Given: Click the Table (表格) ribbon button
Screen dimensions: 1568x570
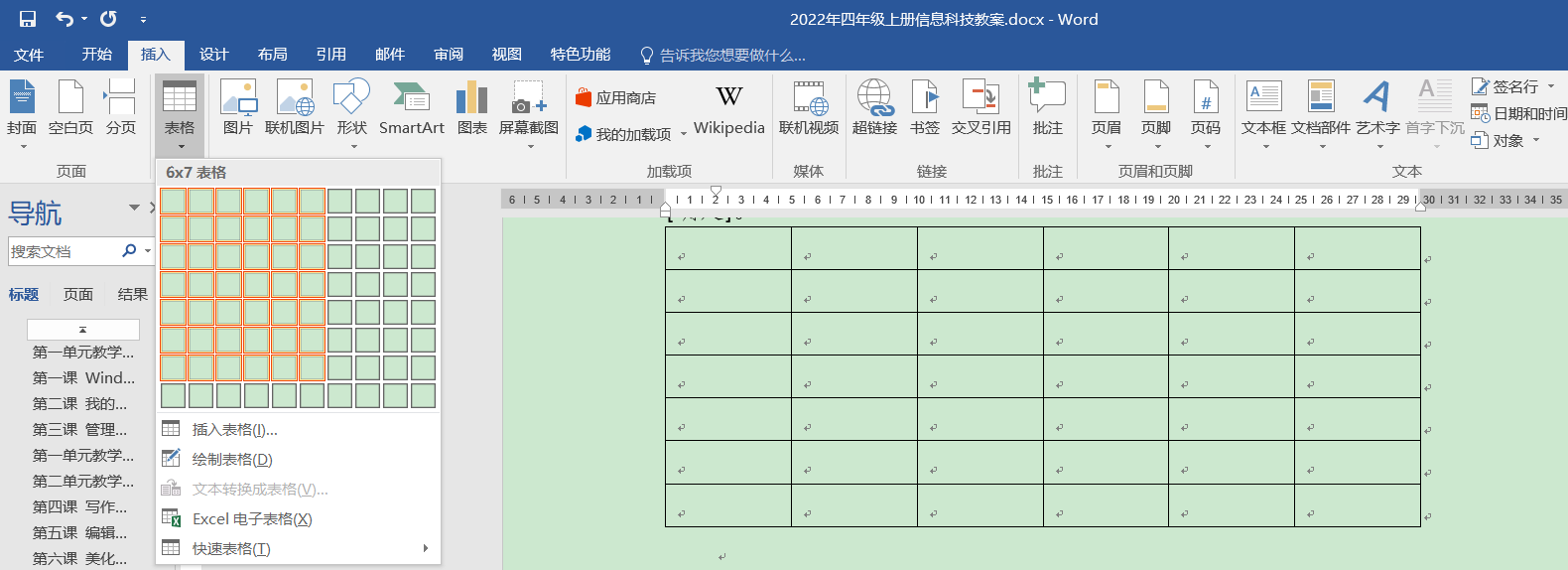Looking at the screenshot, I should coord(180,114).
